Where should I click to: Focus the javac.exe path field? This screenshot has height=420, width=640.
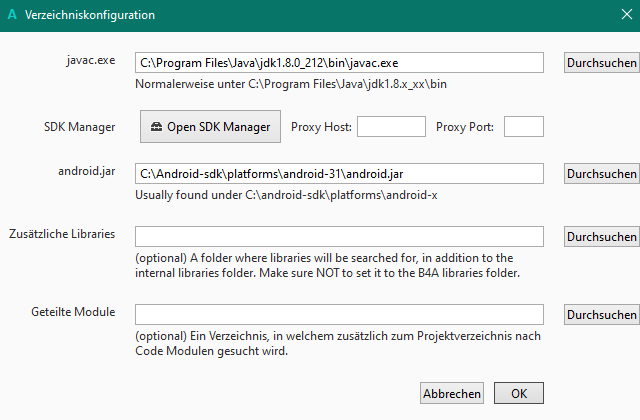tap(339, 62)
